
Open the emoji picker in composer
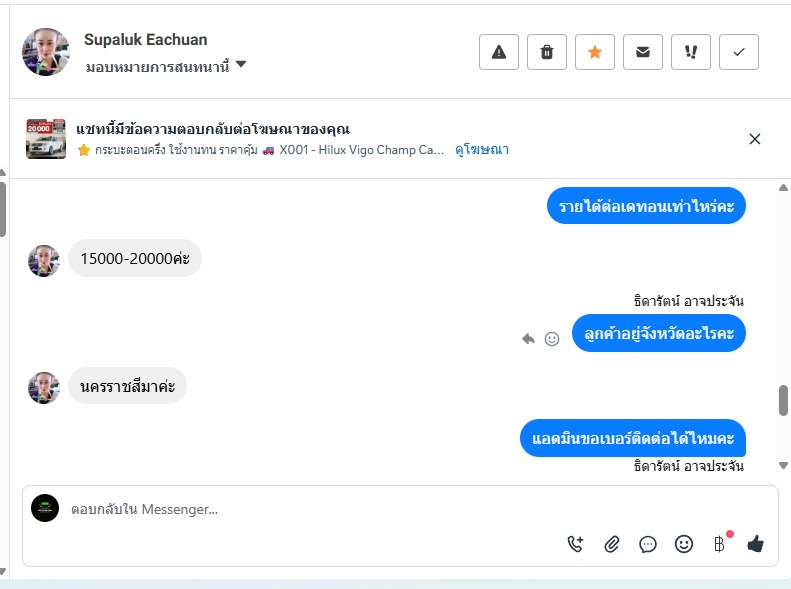tap(684, 544)
